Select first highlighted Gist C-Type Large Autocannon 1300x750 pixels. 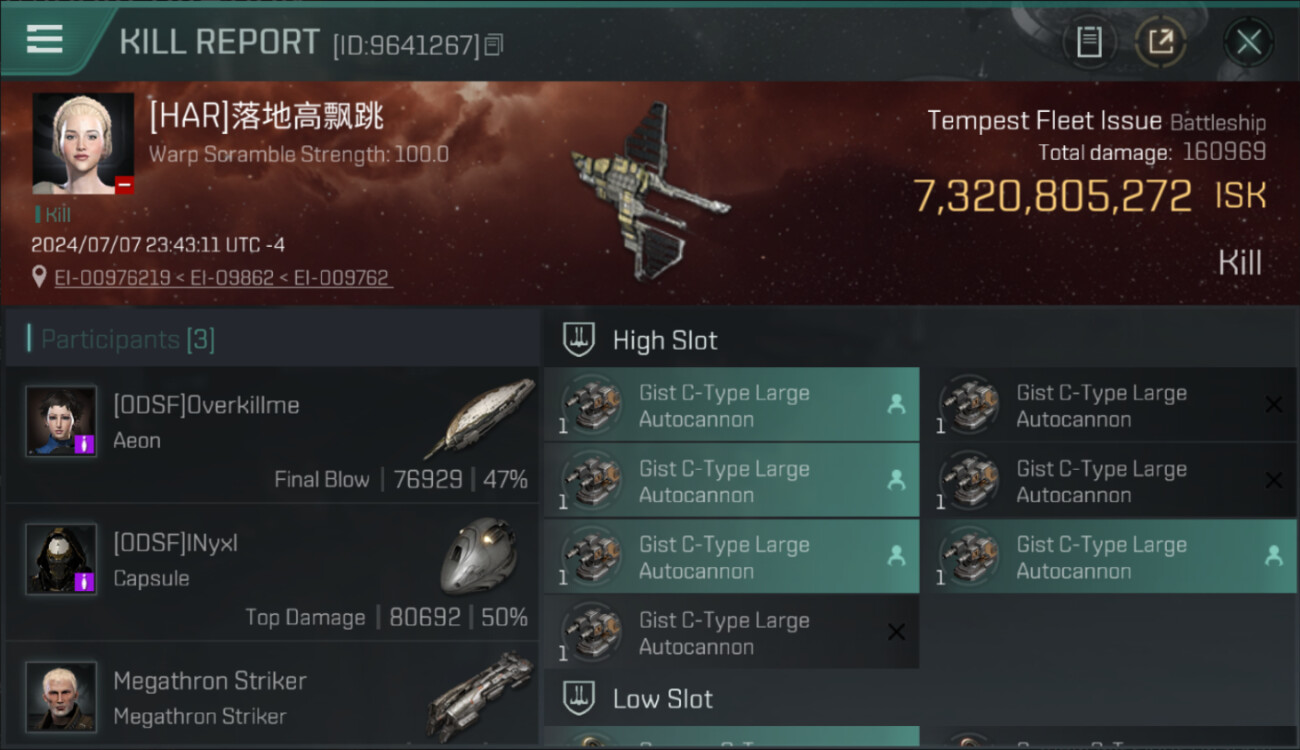(x=732, y=405)
